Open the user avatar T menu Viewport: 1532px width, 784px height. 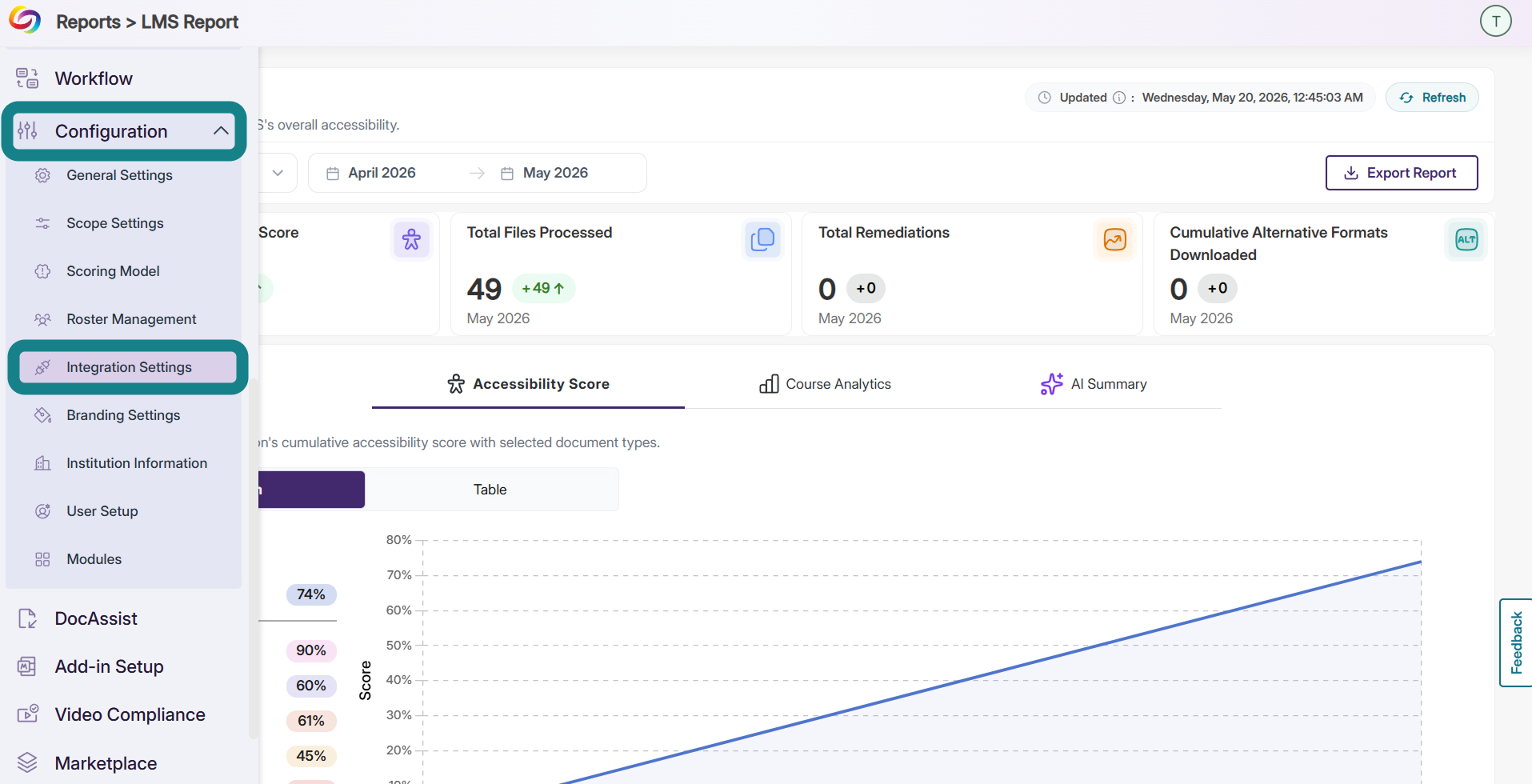point(1495,21)
